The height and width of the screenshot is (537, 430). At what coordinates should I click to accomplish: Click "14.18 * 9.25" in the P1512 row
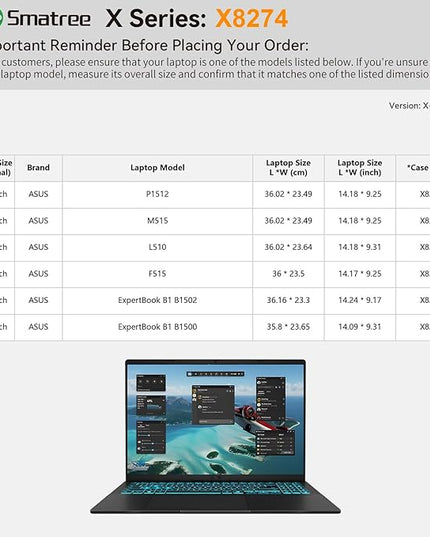(360, 194)
